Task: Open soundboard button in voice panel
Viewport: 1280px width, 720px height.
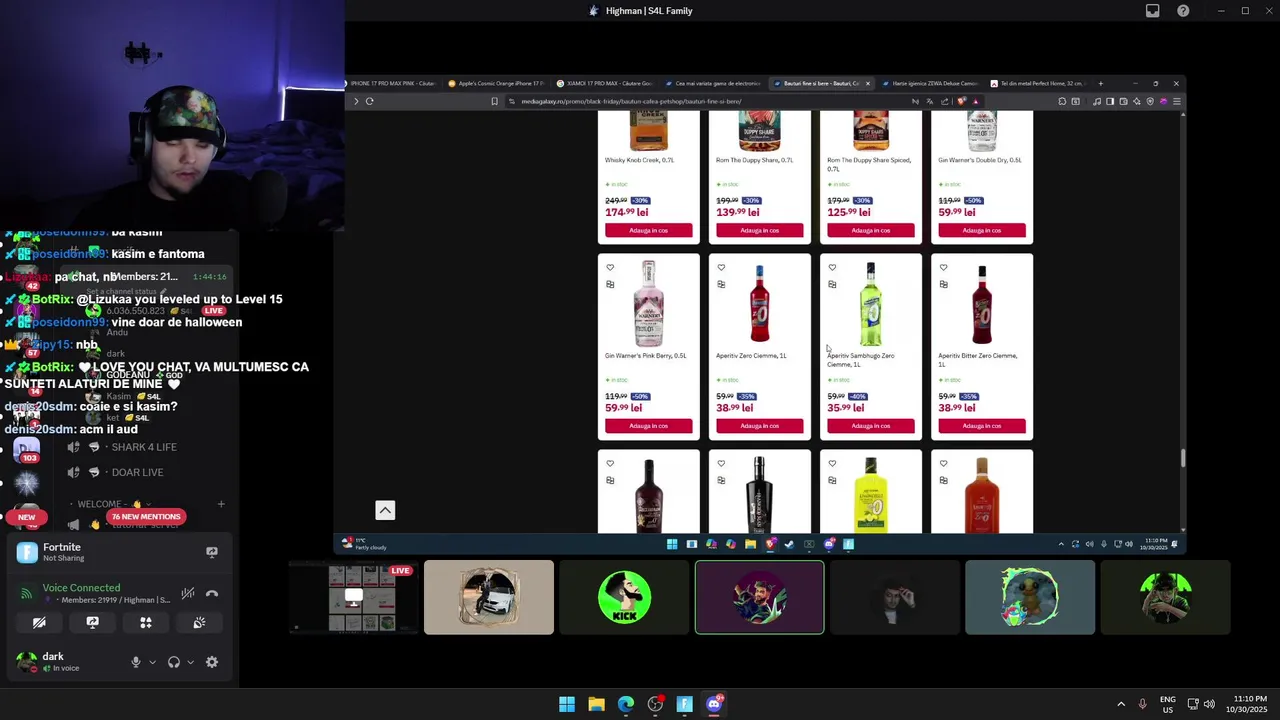Action: click(199, 622)
